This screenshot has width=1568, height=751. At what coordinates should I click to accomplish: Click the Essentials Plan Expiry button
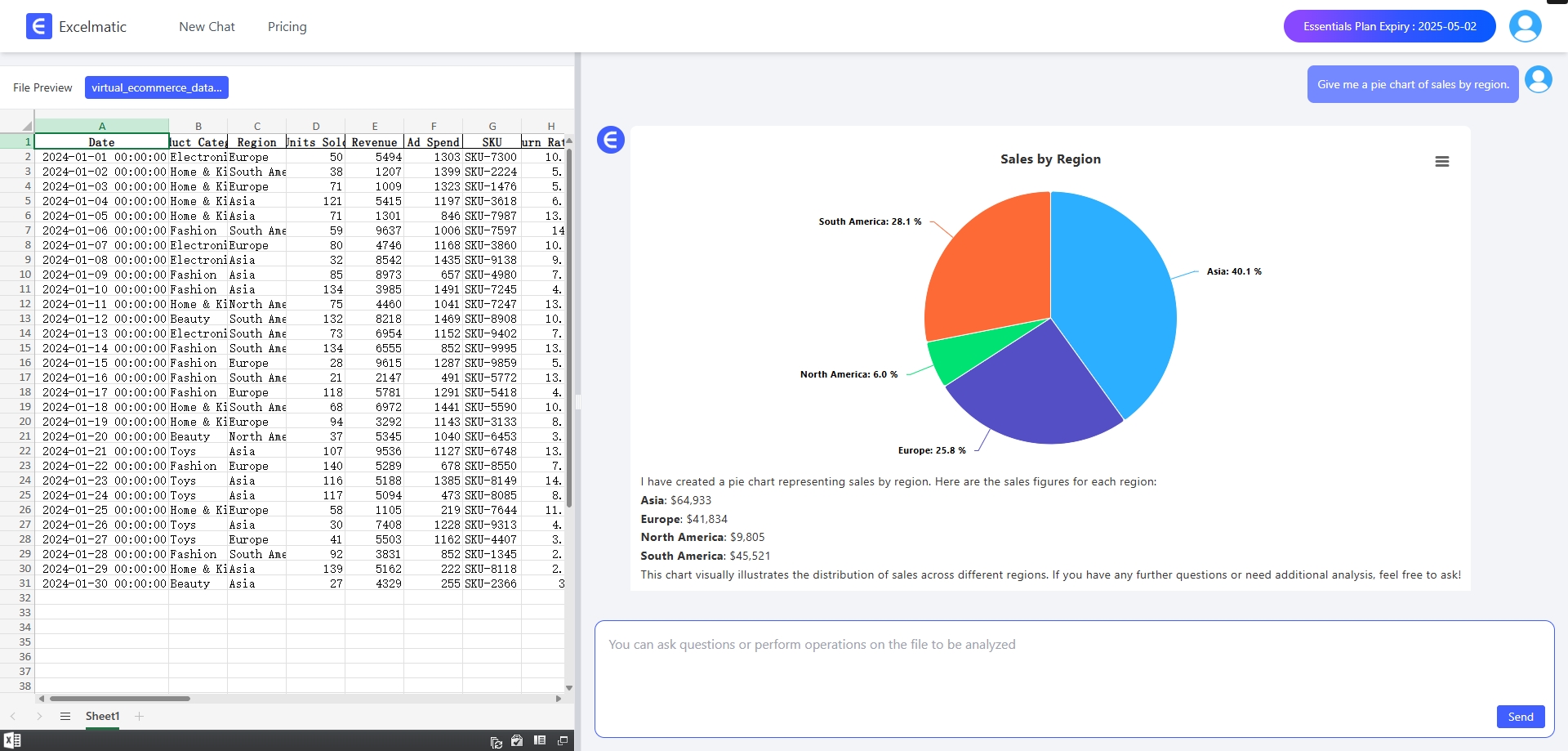pyautogui.click(x=1389, y=26)
